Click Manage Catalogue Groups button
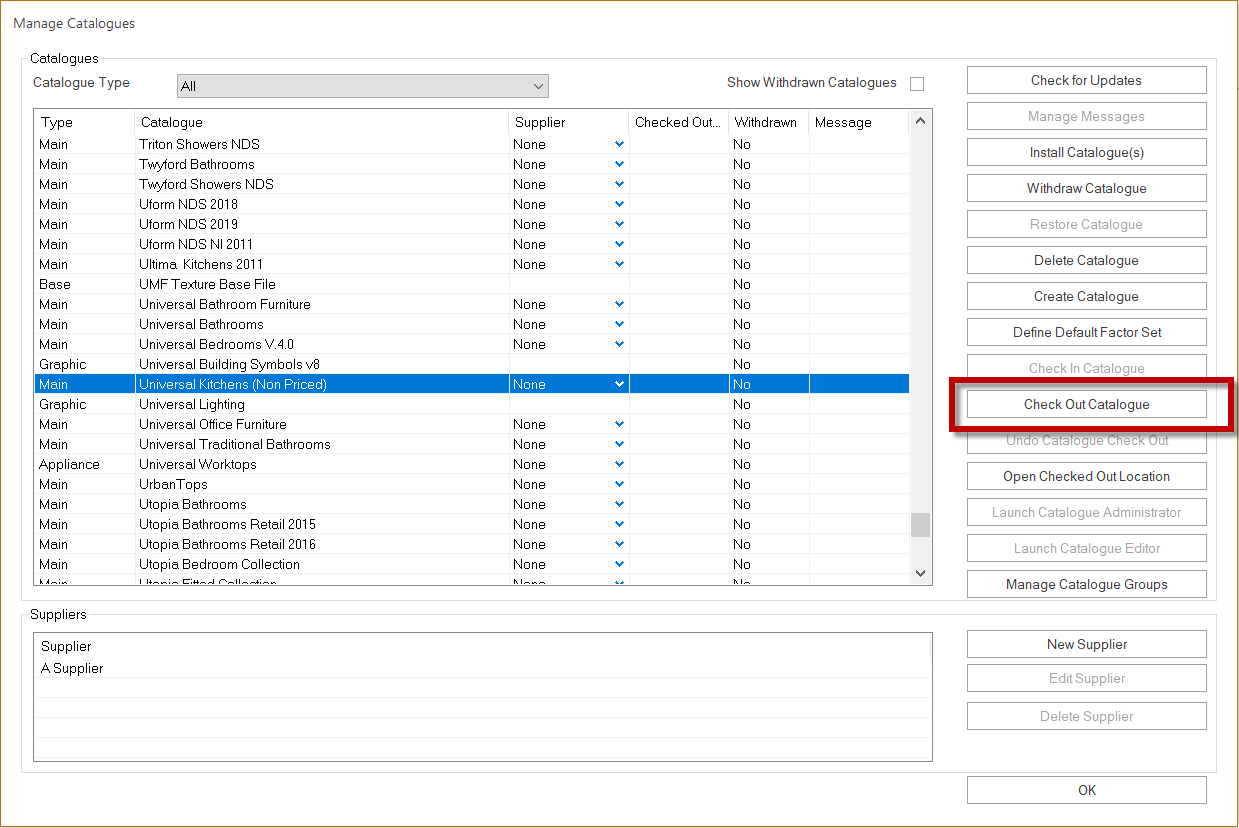The height and width of the screenshot is (828, 1239). [x=1086, y=584]
